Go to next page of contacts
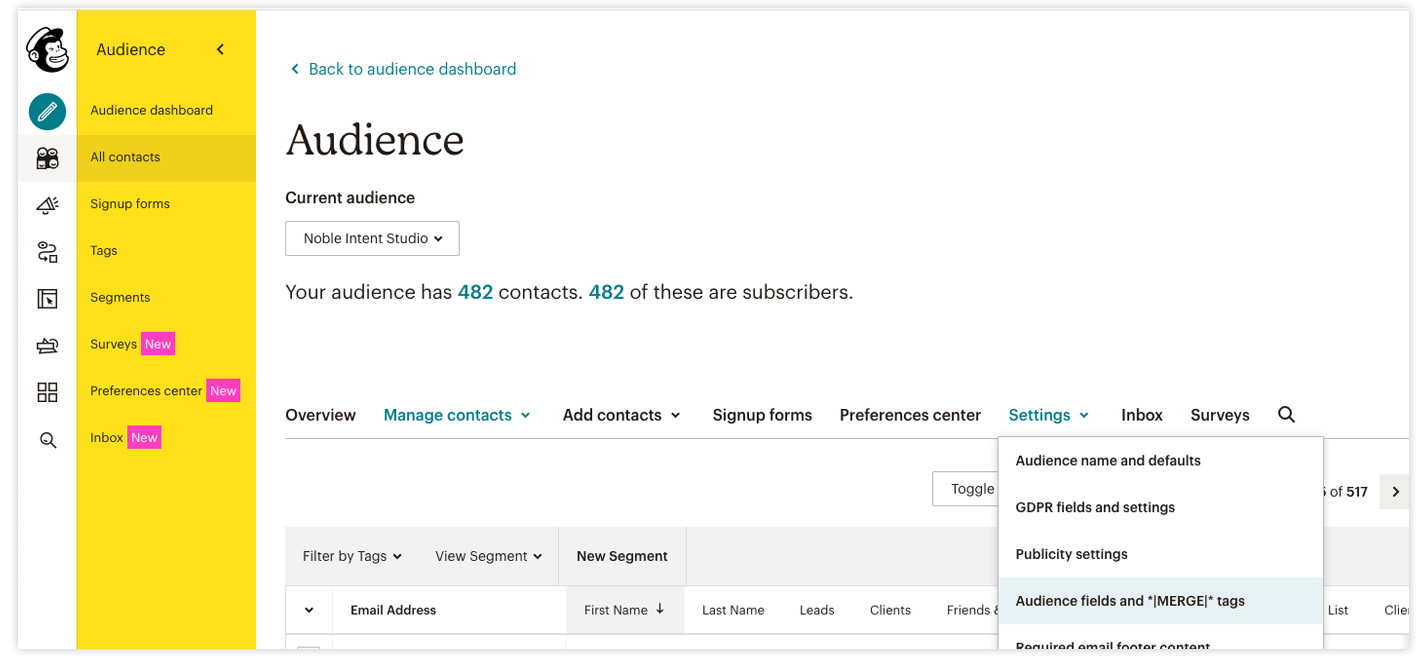Image resolution: width=1427 pixels, height=657 pixels. click(1395, 492)
